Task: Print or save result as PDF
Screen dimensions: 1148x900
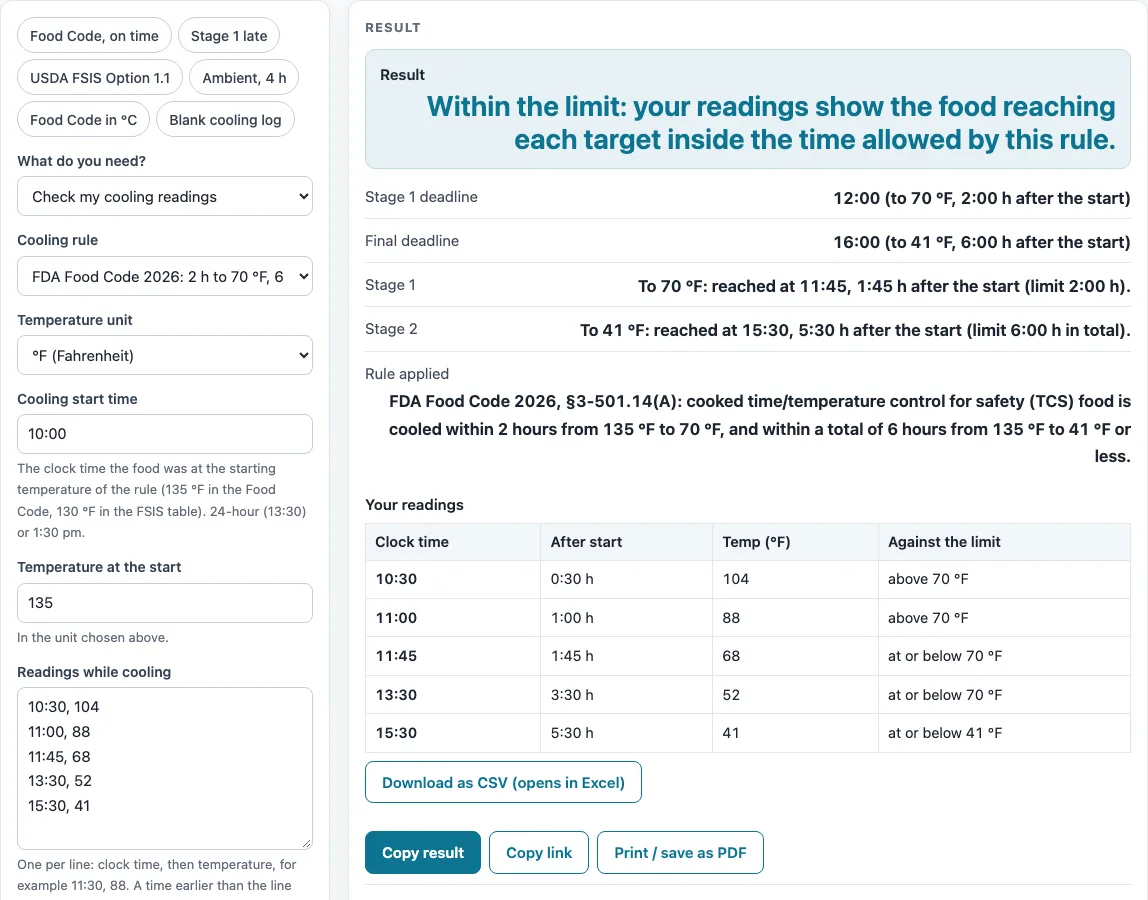Action: click(680, 852)
